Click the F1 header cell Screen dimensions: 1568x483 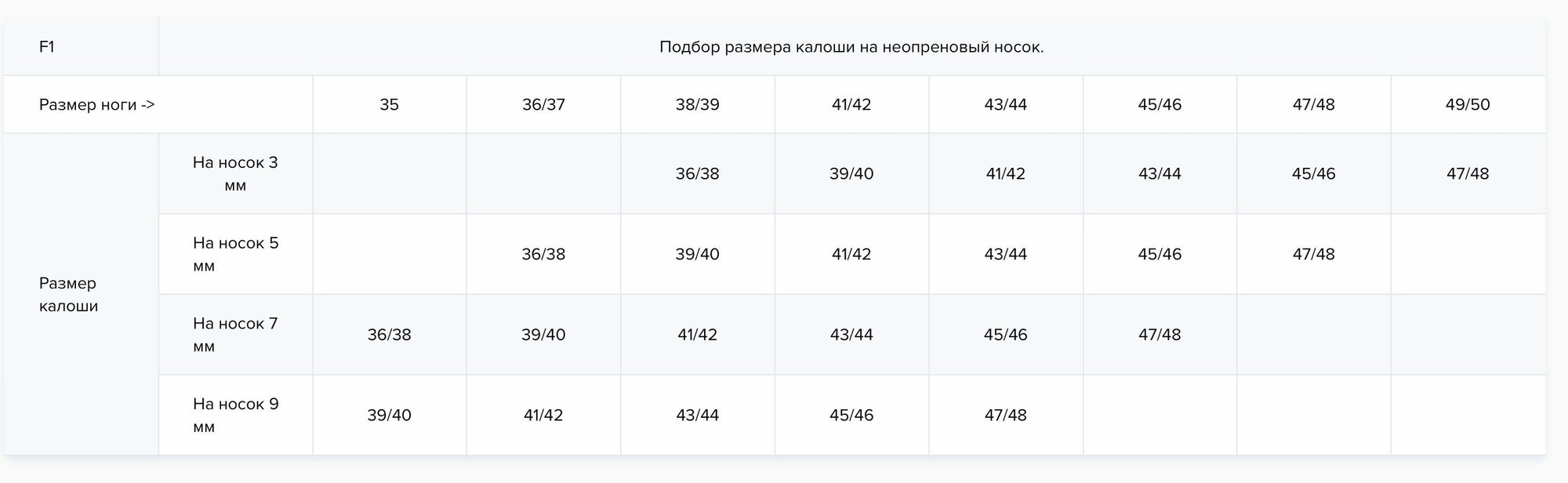47,47
